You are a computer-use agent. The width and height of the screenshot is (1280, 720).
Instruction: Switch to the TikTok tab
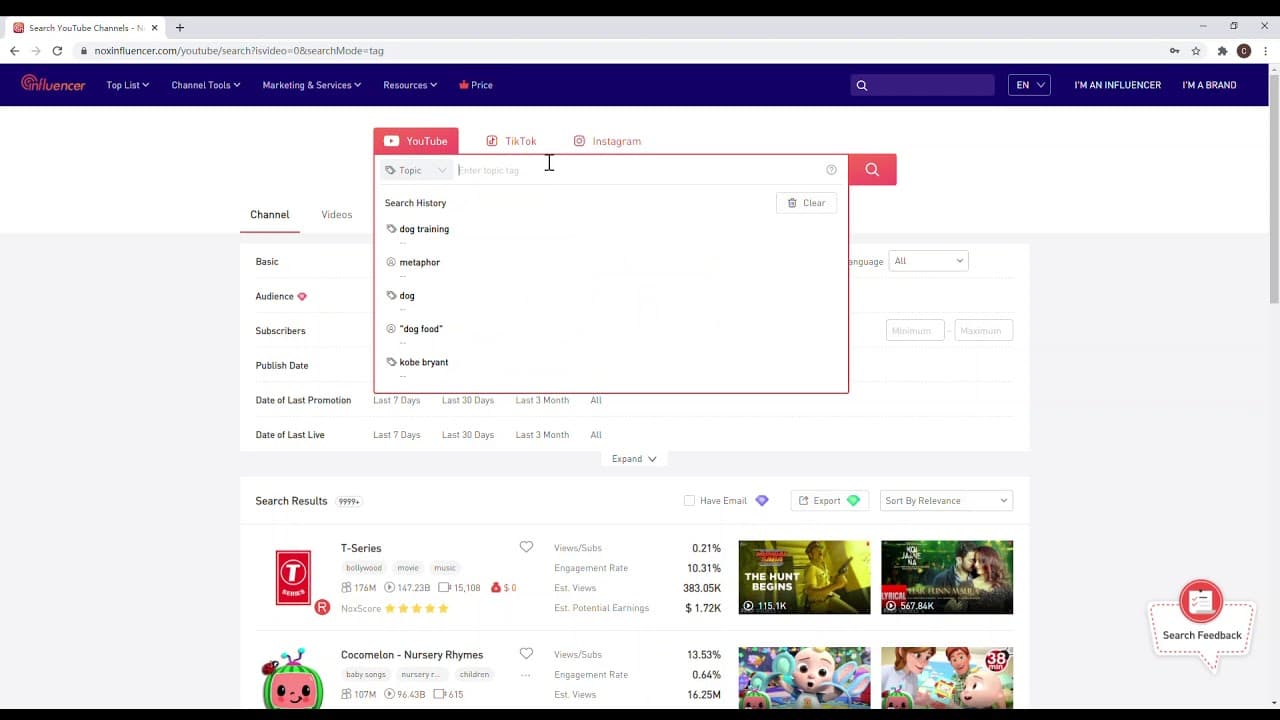coord(511,141)
